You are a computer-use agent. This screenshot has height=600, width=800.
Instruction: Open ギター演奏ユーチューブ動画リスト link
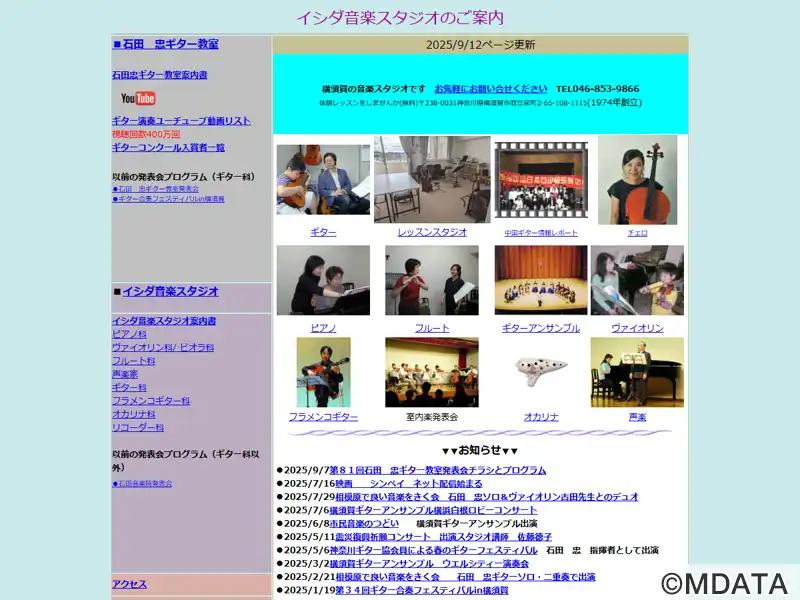click(181, 121)
